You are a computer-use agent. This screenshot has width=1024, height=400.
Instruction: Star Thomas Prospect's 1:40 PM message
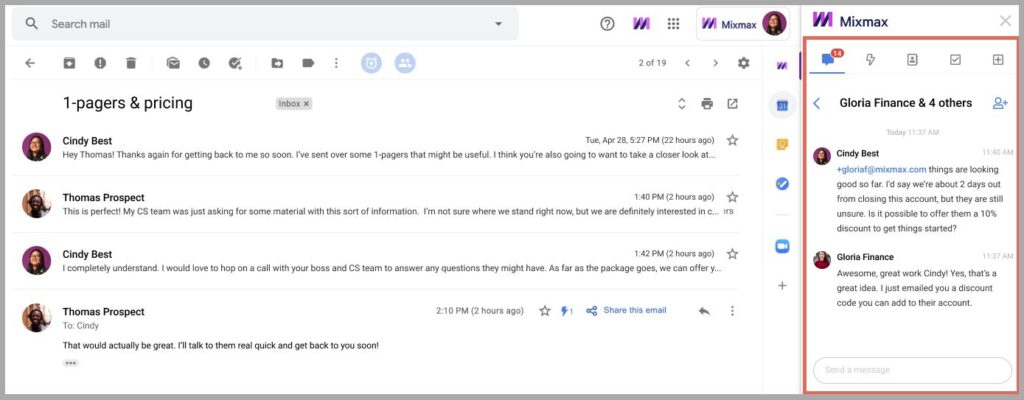[732, 197]
